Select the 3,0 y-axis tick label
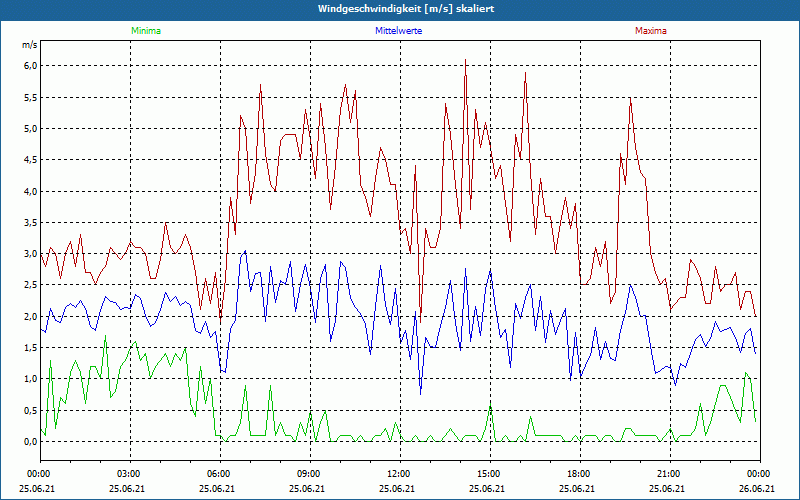The image size is (800, 500). pyautogui.click(x=29, y=254)
